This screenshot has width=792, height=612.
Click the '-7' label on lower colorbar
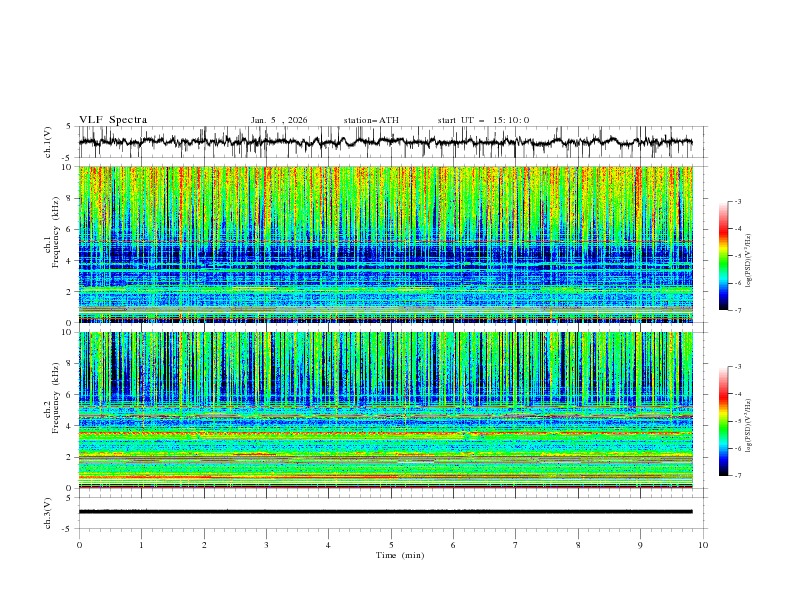click(x=738, y=476)
